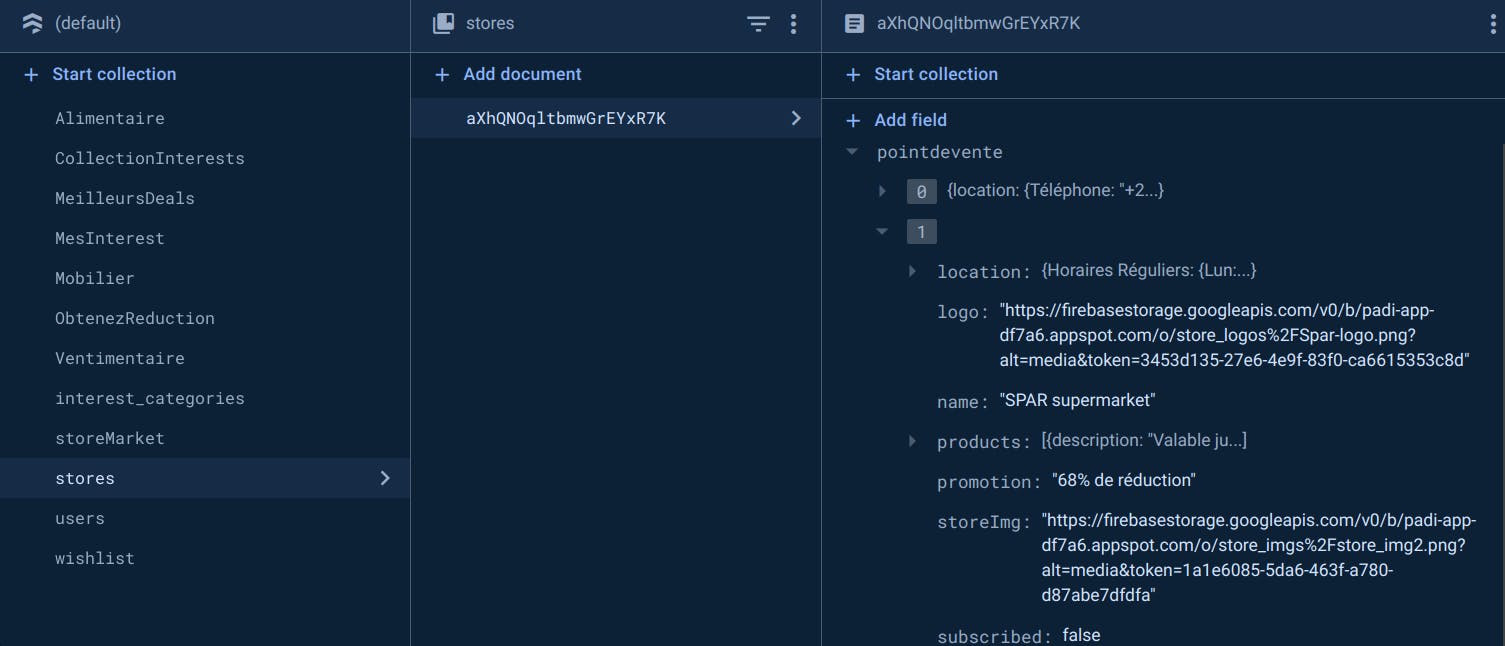Open the Alimentaire collection
The width and height of the screenshot is (1505, 646).
coord(110,118)
